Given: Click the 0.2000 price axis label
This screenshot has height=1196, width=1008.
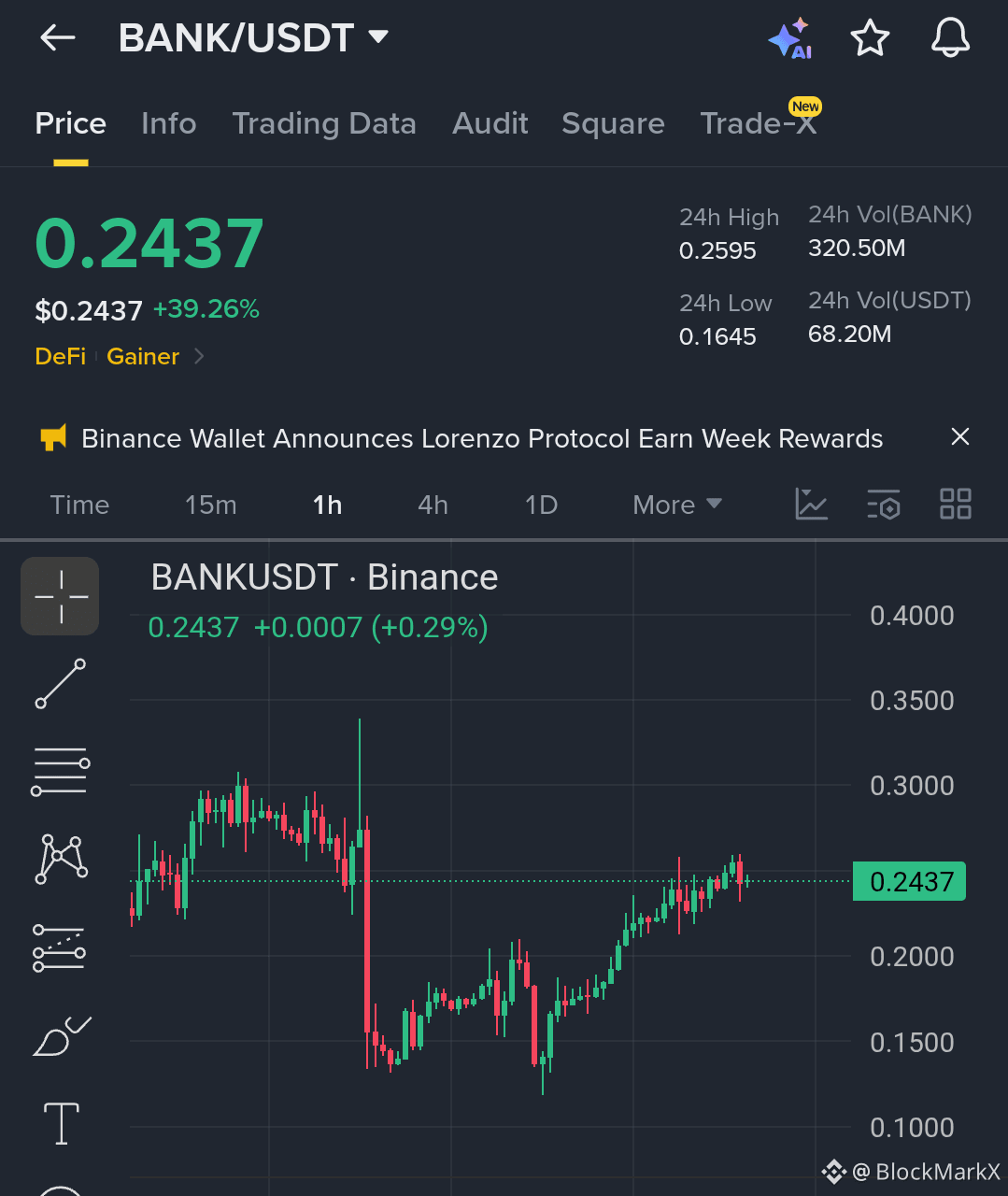Looking at the screenshot, I should pyautogui.click(x=912, y=957).
